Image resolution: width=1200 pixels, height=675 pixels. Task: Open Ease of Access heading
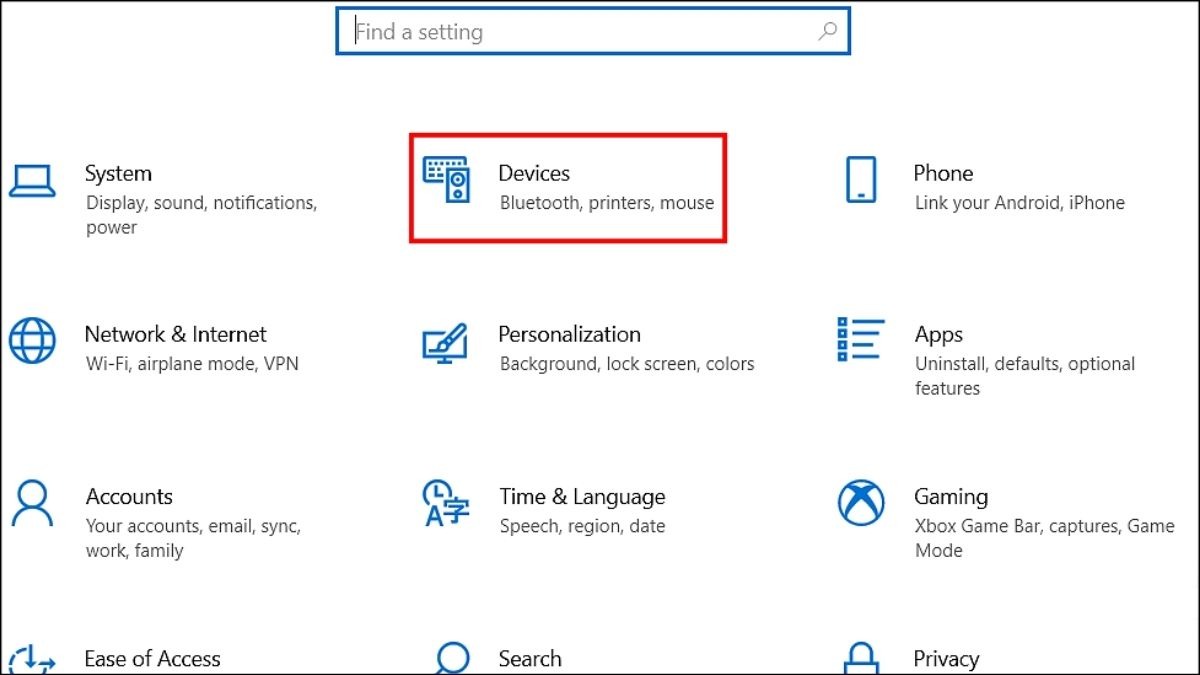click(x=153, y=659)
